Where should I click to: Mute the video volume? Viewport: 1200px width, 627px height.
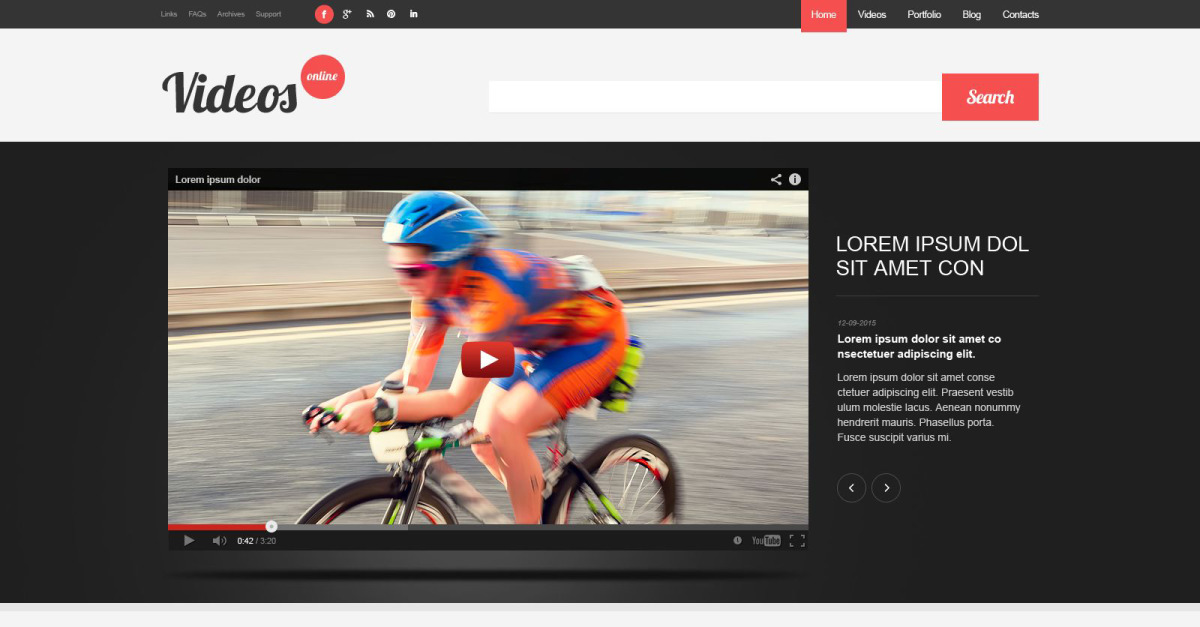pyautogui.click(x=219, y=541)
